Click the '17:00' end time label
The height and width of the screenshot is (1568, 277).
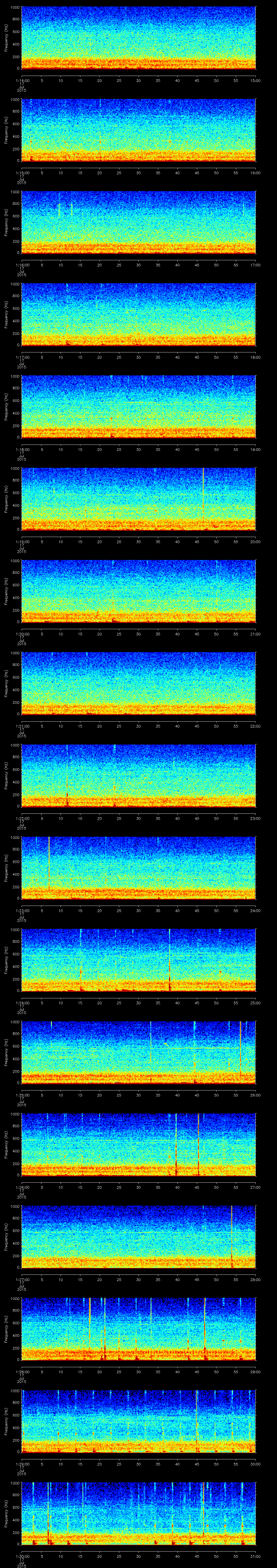click(x=255, y=265)
